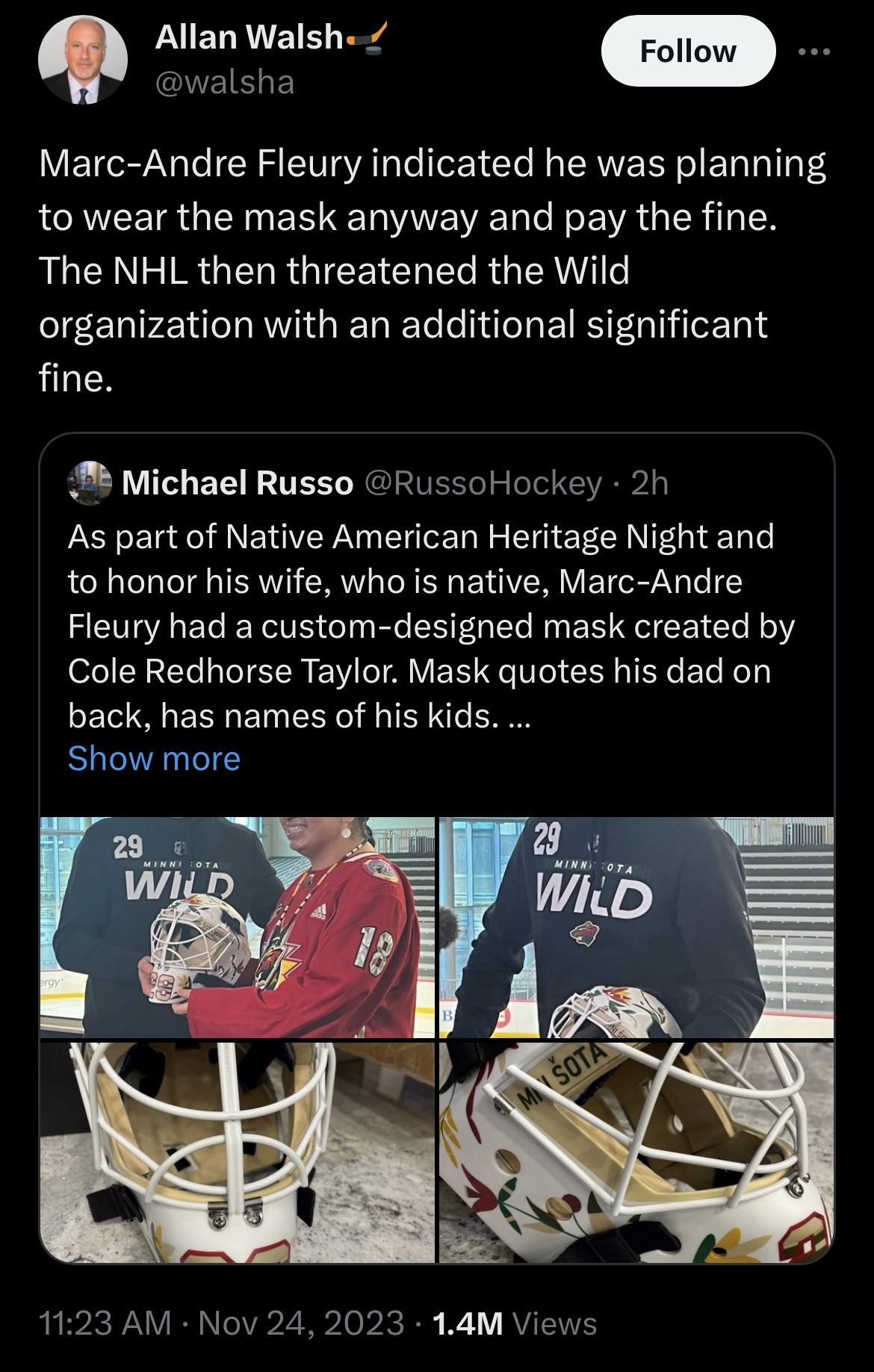Viewport: 874px width, 1372px height.
Task: Click Michael Russo's name in quote
Action: [x=237, y=484]
